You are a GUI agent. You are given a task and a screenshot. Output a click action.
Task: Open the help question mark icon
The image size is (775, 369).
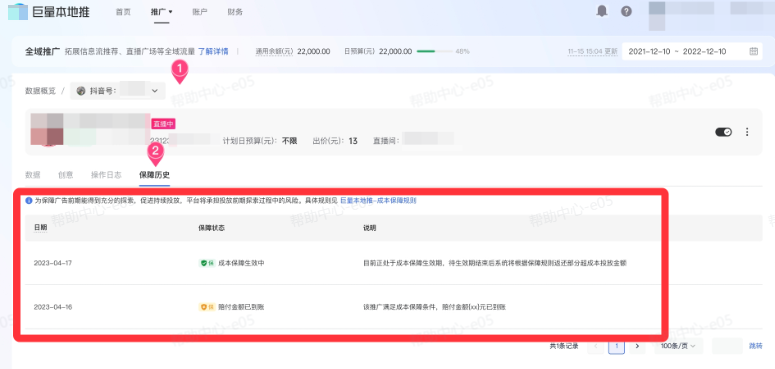[x=626, y=11]
